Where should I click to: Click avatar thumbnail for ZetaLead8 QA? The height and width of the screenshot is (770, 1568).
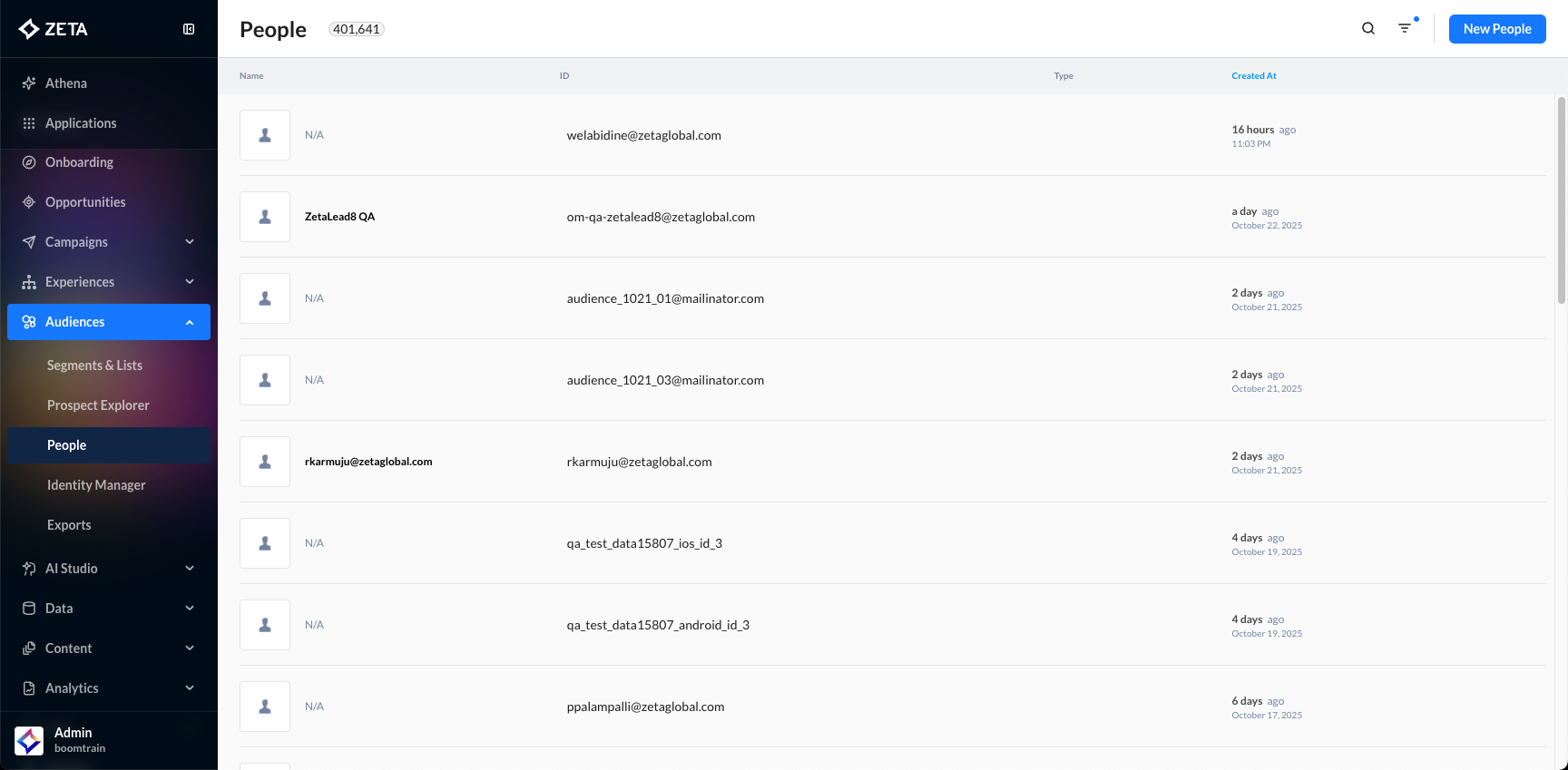coord(265,217)
